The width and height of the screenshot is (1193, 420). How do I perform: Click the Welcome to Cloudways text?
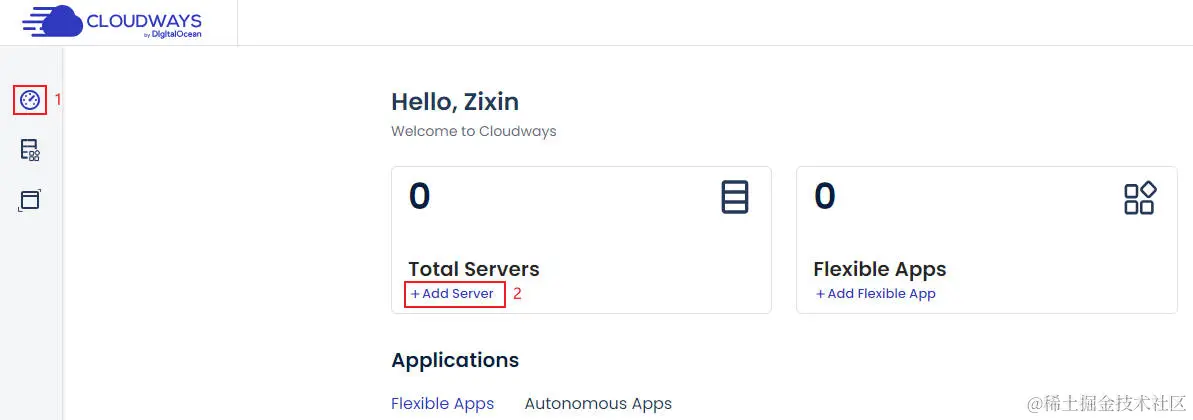474,131
